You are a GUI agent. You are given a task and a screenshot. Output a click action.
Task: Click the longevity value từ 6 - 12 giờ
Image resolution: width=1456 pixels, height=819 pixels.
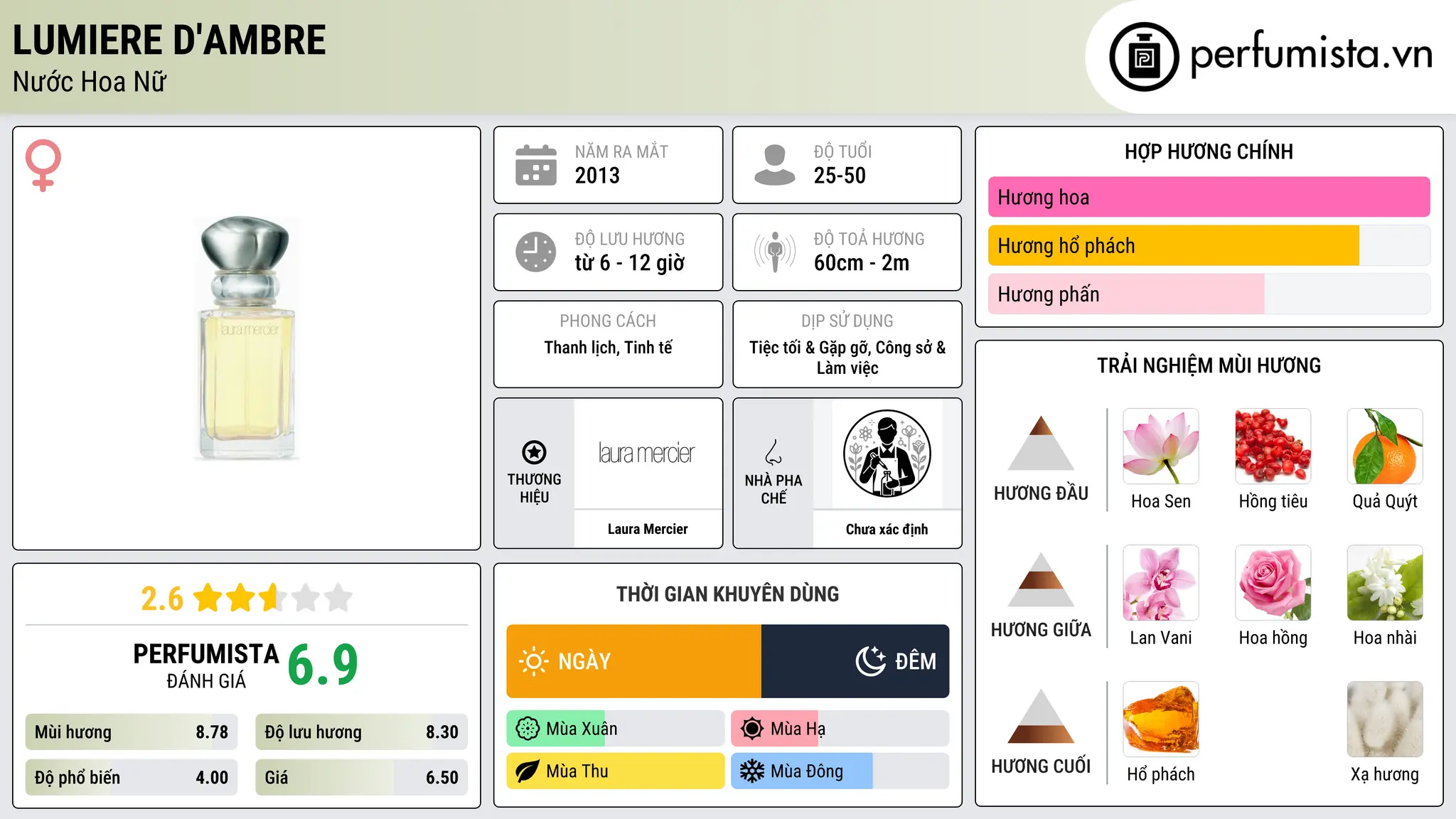(630, 263)
